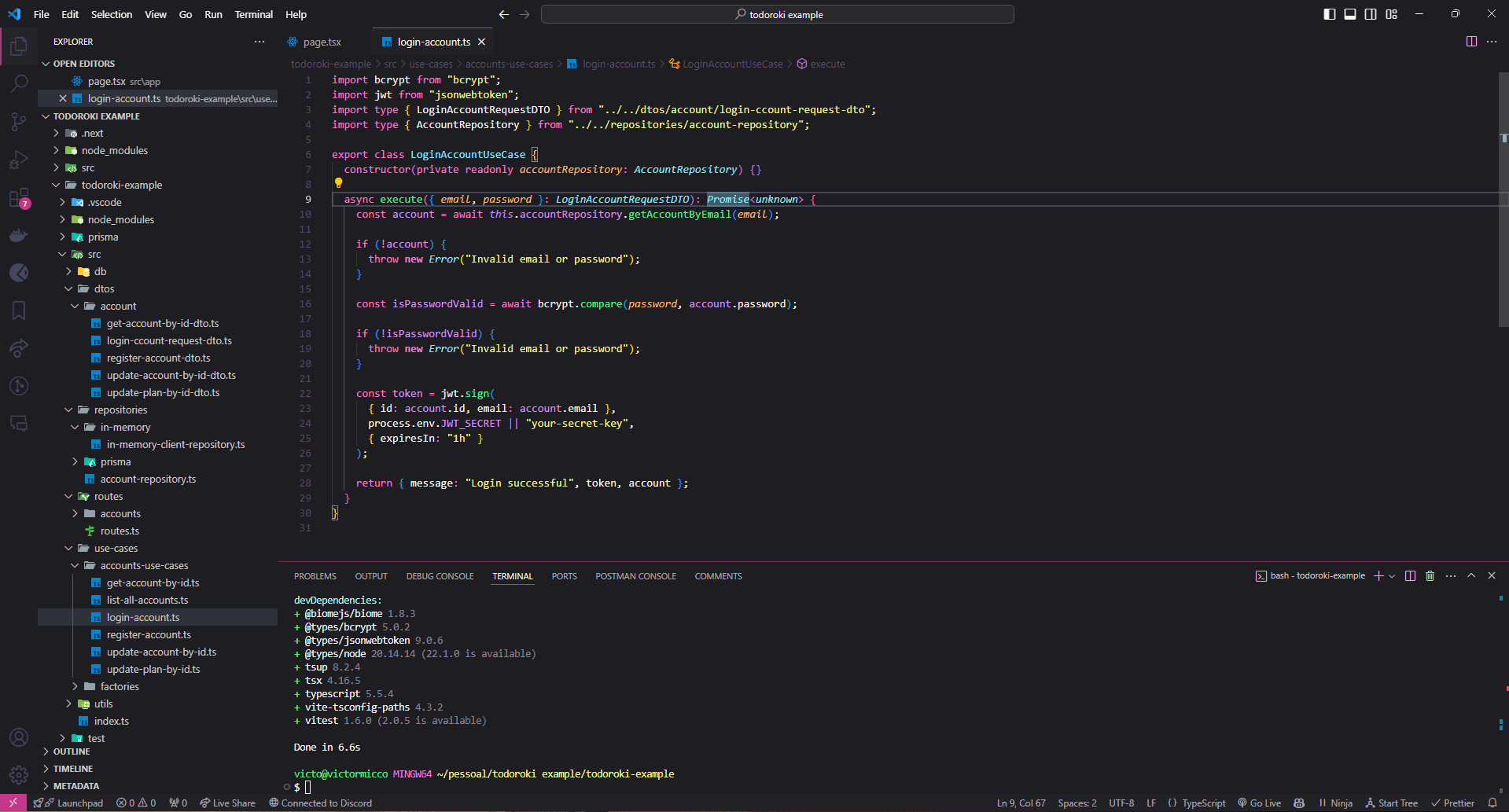This screenshot has height=812, width=1509.
Task: Click Spaces: 2 indentation setting
Action: 1077,803
